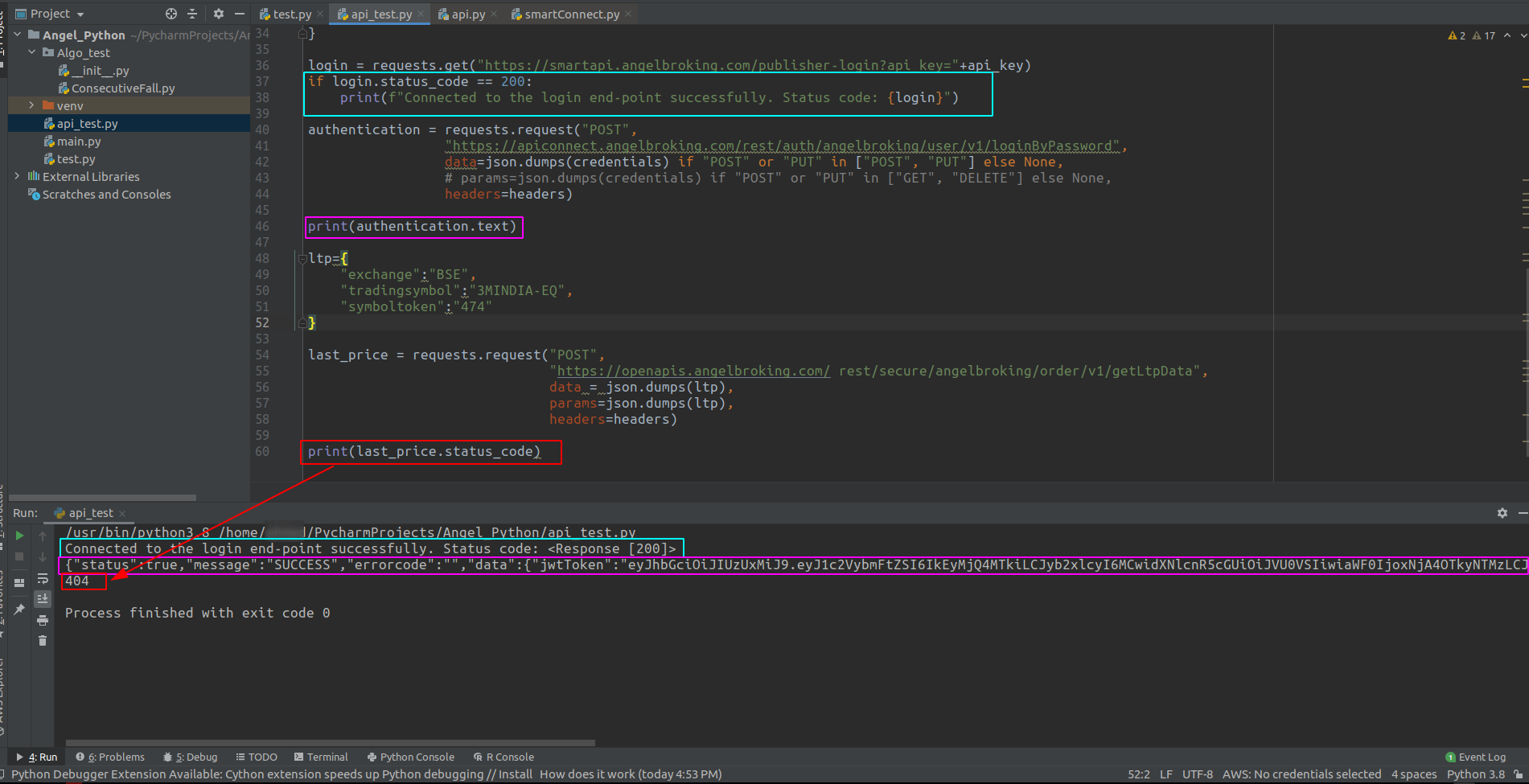Close the smartConnect.py editor tab
The image size is (1529, 784).
pos(628,14)
